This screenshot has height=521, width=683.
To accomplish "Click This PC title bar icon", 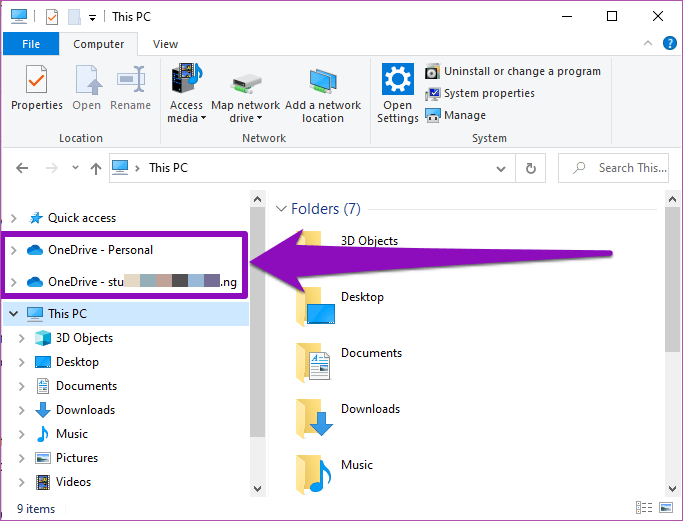I will [x=19, y=17].
